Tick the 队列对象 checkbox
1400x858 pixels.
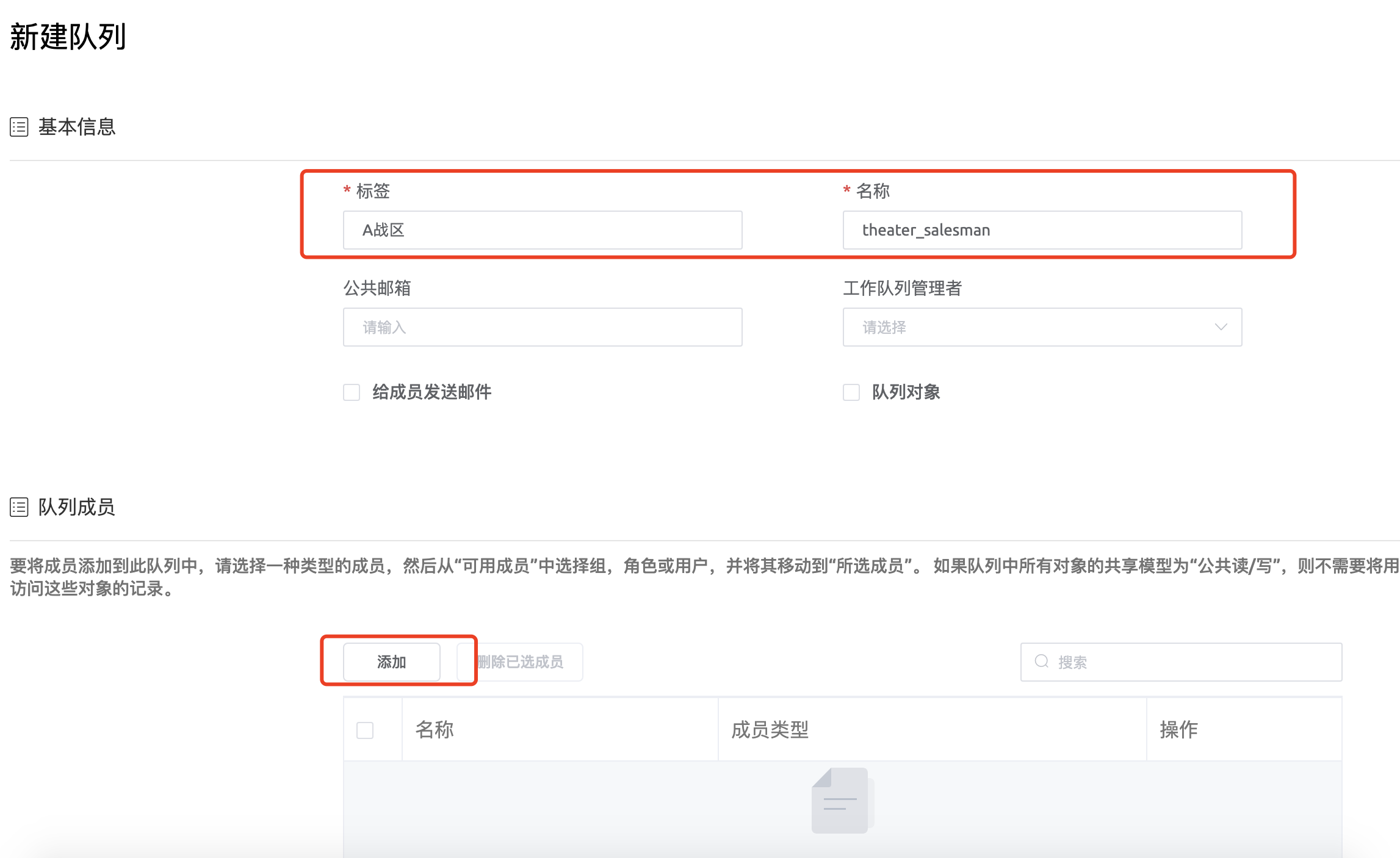click(851, 392)
